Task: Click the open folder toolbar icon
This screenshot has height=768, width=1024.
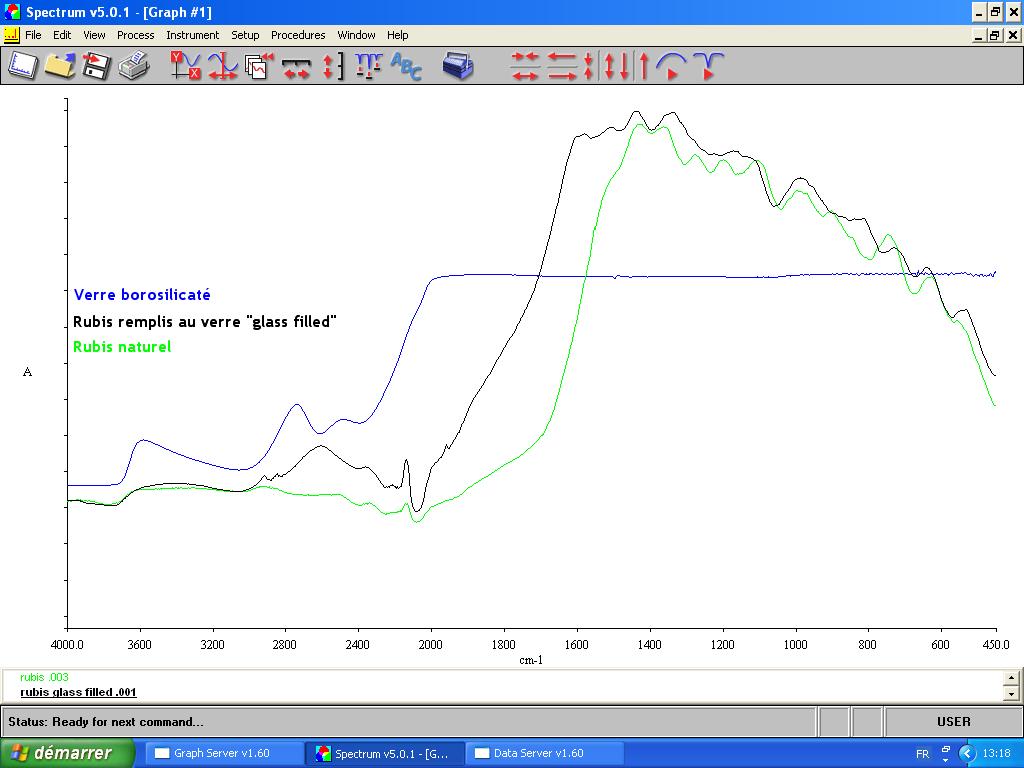Action: pyautogui.click(x=59, y=66)
